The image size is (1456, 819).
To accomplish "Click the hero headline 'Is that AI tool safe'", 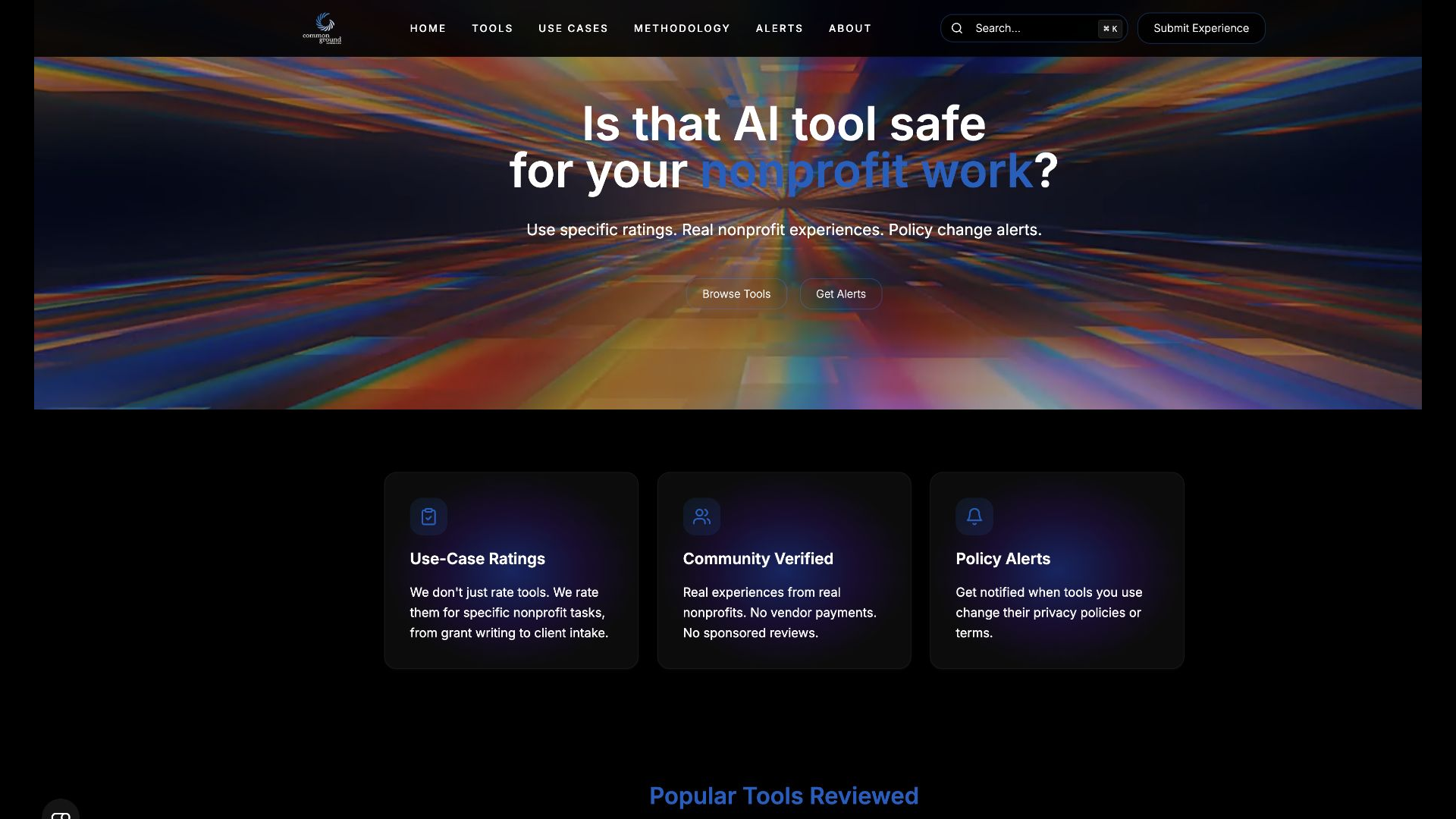I will [x=784, y=124].
